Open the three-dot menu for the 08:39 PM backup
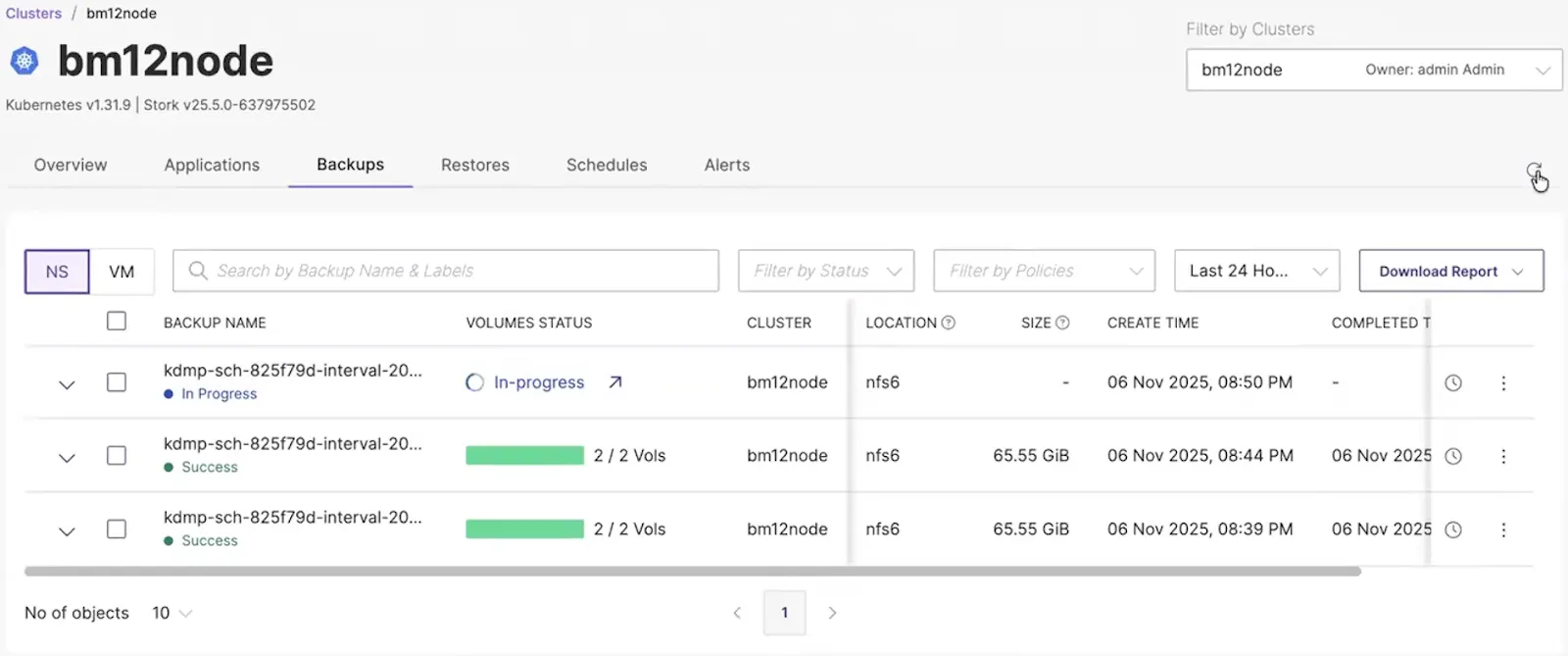The image size is (1568, 656). point(1503,530)
